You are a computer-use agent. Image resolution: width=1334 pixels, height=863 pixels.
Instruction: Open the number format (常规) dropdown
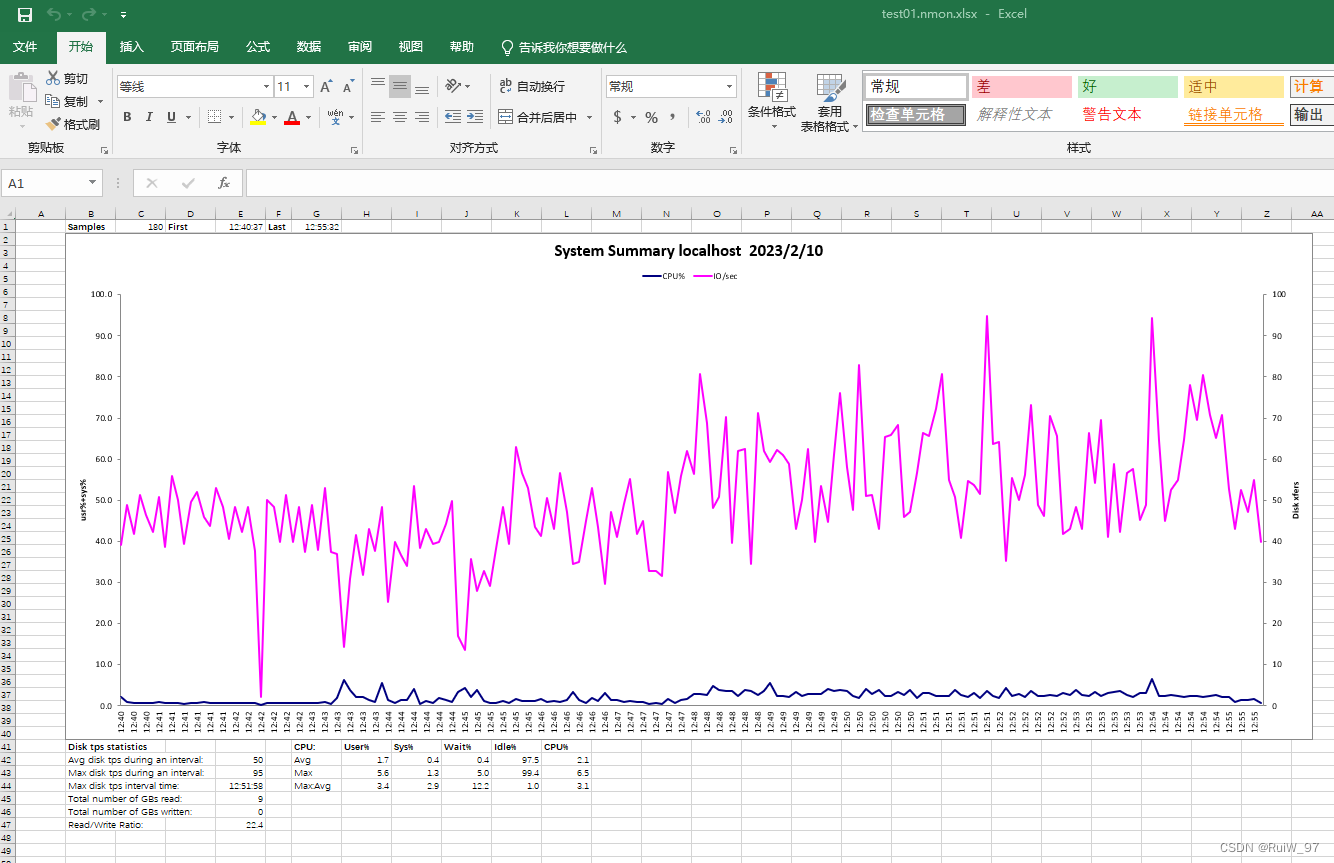[x=730, y=87]
